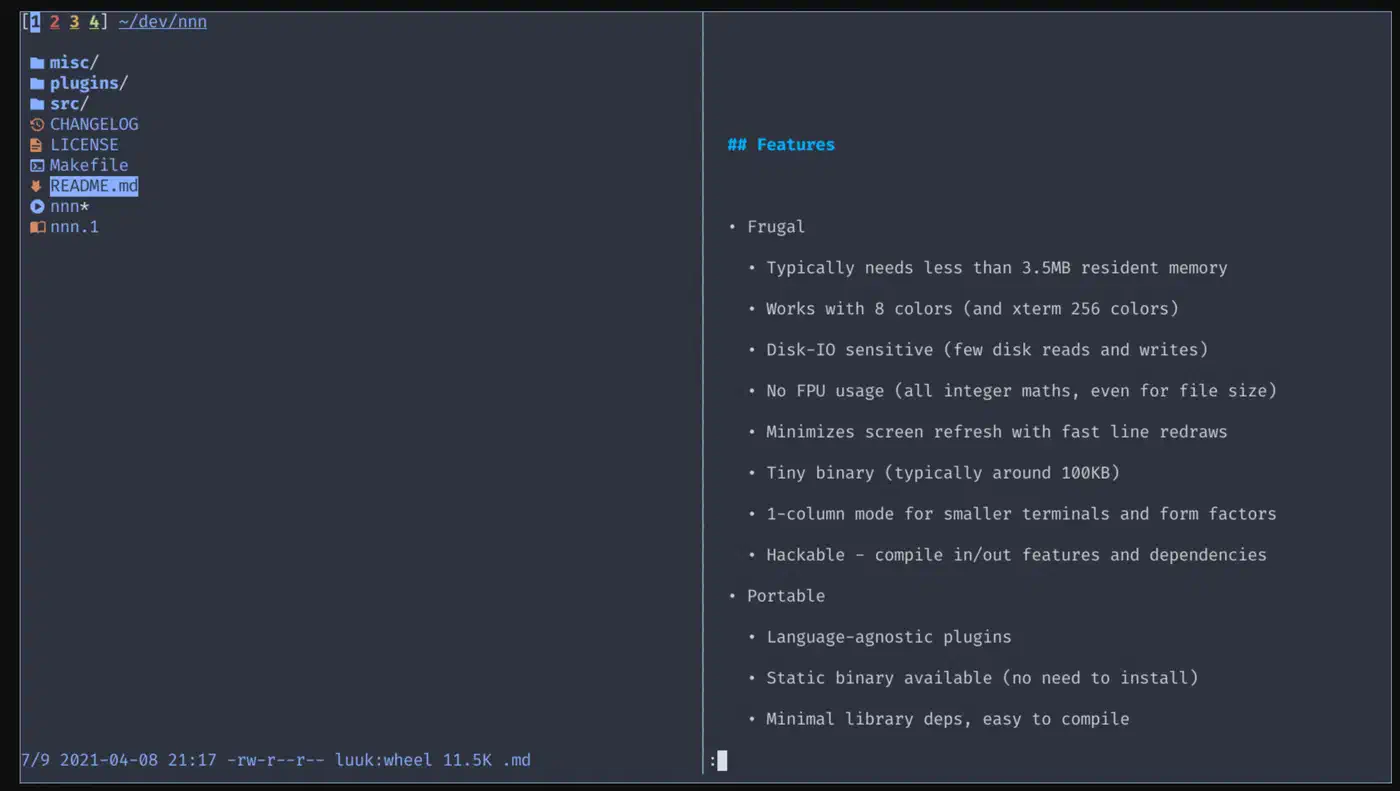The height and width of the screenshot is (791, 1400).
Task: Click the plugins directory folder icon
Action: point(37,84)
